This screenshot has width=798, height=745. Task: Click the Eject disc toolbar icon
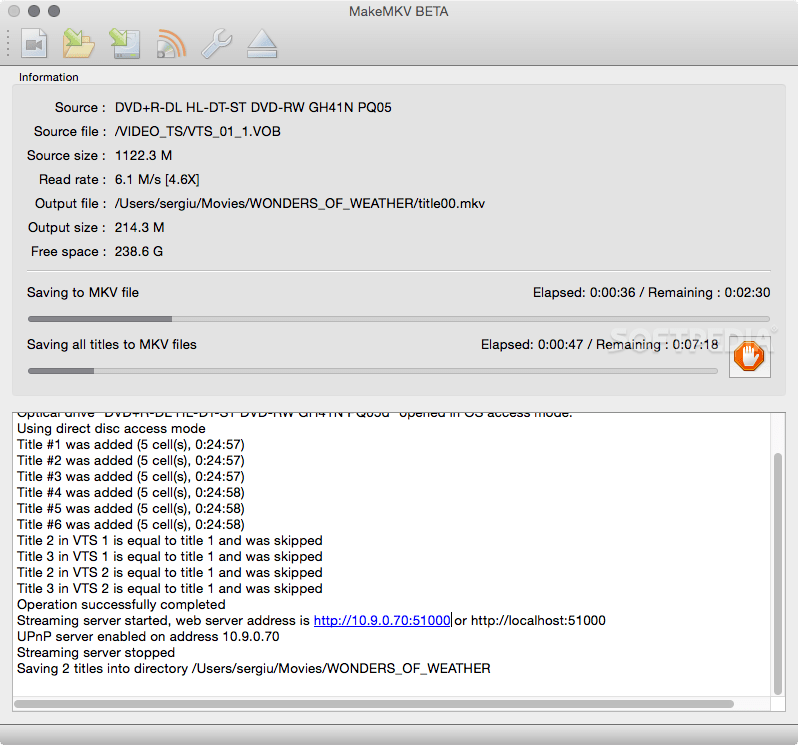[x=262, y=44]
